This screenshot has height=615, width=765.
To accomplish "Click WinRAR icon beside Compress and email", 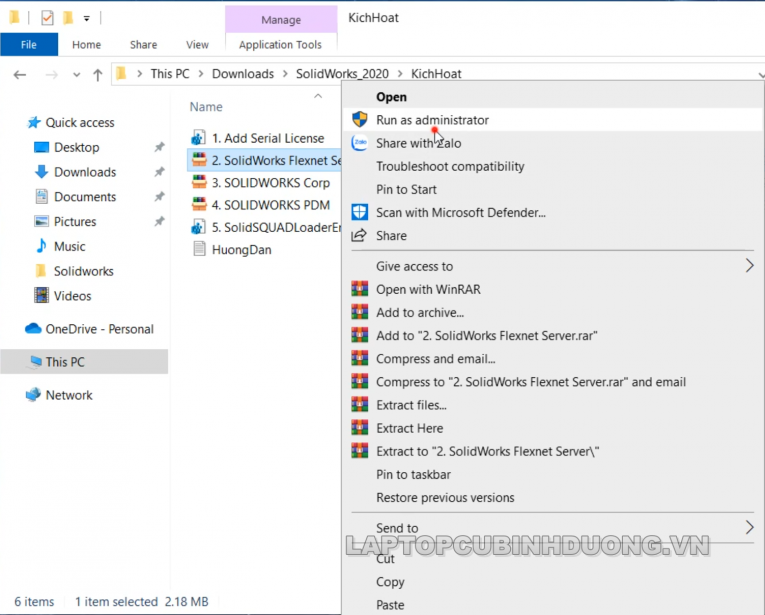I will [360, 358].
